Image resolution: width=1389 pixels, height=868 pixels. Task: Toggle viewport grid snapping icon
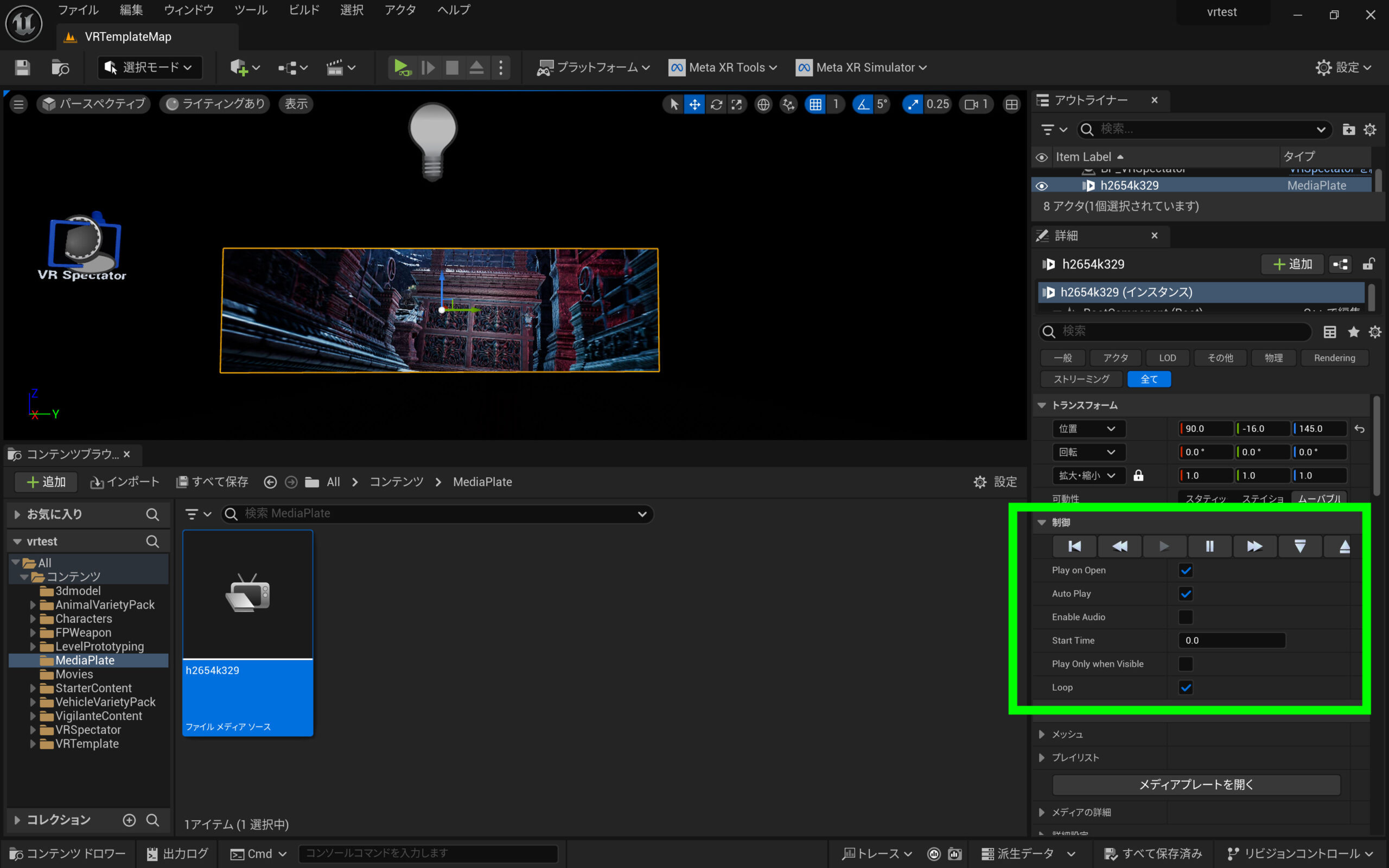[815, 105]
